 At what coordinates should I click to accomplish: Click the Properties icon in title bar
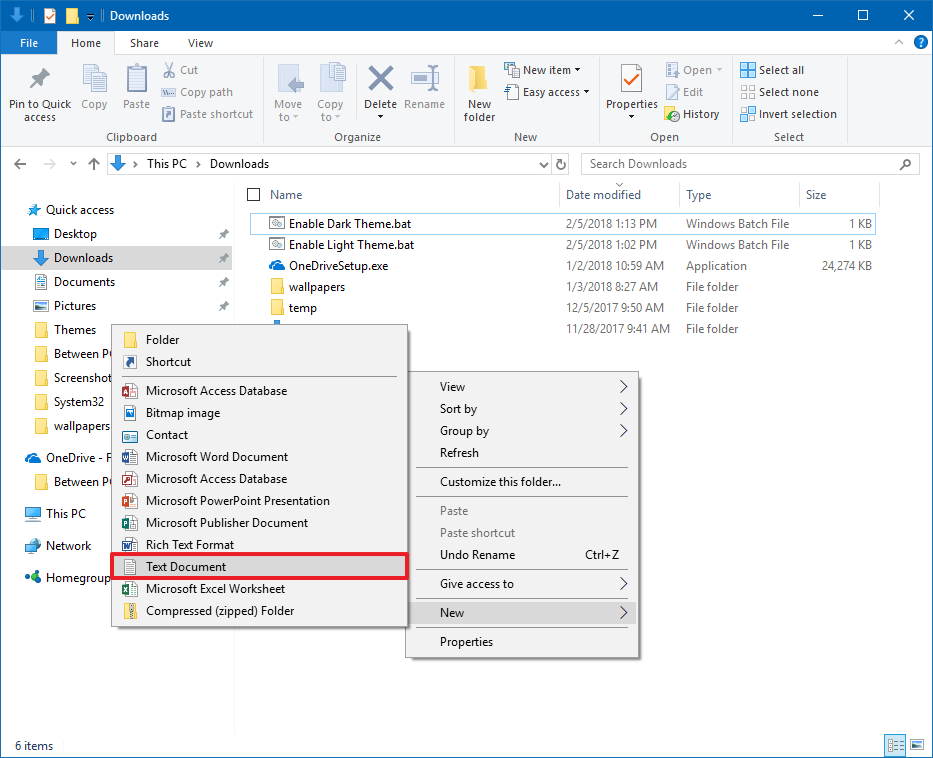(x=50, y=15)
